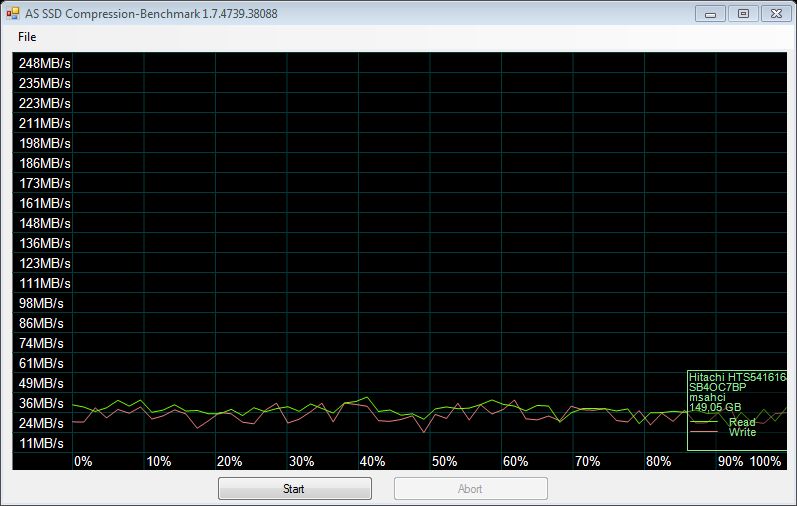797x506 pixels.
Task: Select the 161MB/s axis label
Action: [45, 203]
